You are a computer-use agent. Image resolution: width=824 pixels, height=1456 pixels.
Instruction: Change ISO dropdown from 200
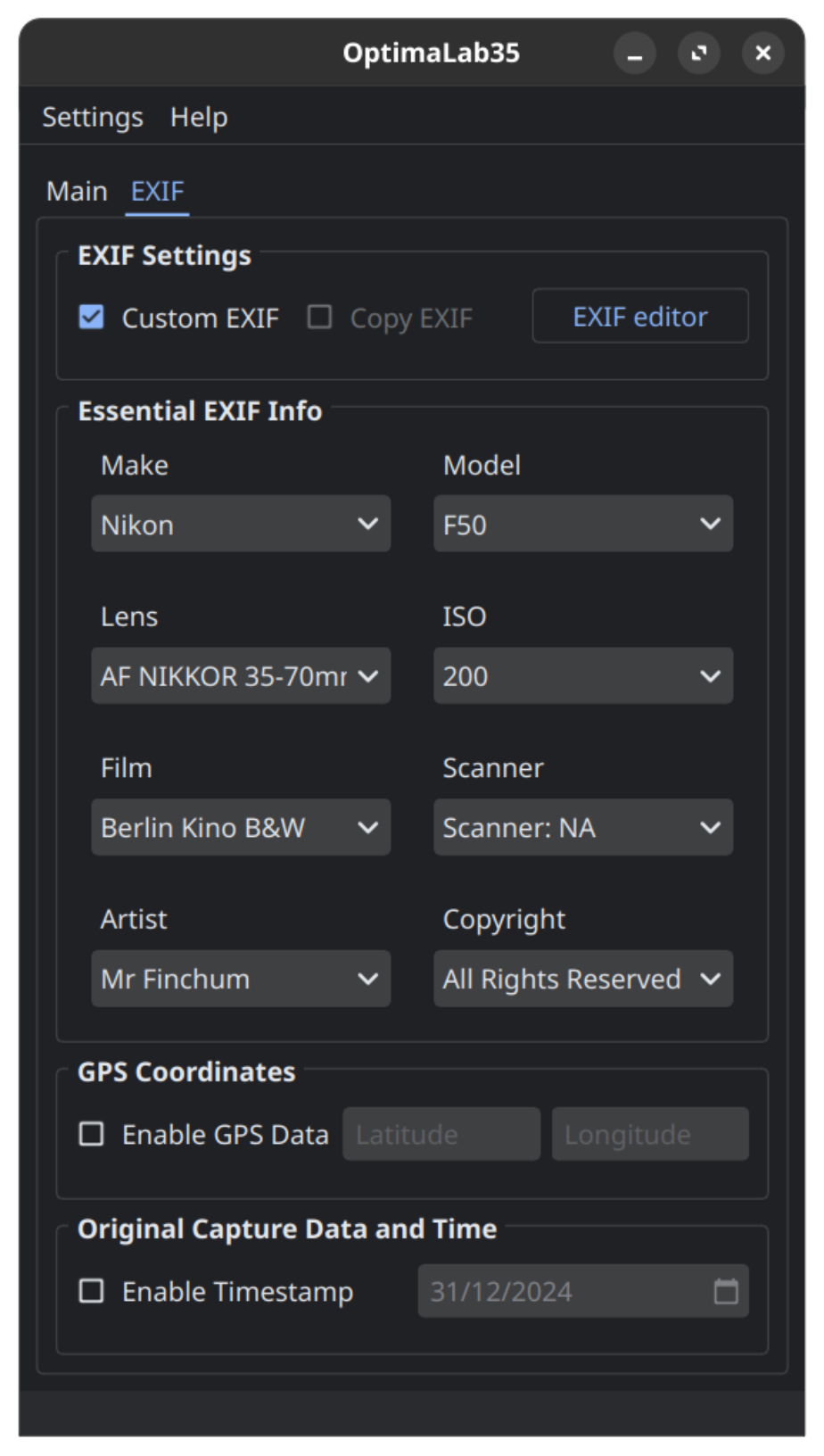tap(583, 676)
